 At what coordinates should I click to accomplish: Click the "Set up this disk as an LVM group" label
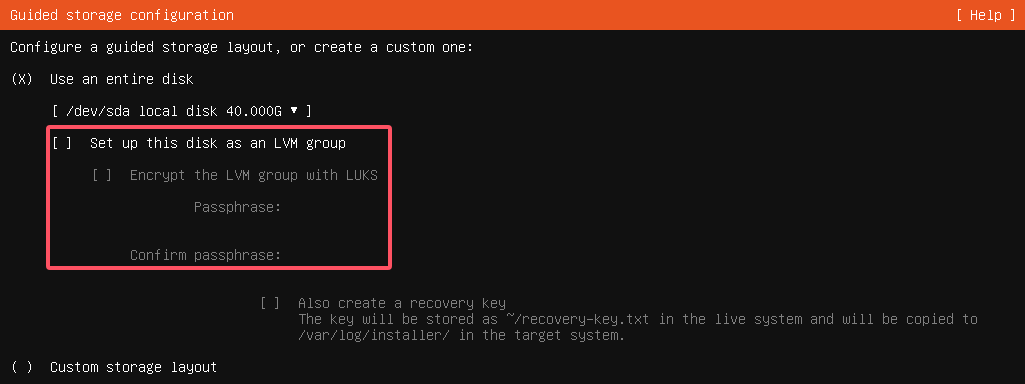click(218, 143)
